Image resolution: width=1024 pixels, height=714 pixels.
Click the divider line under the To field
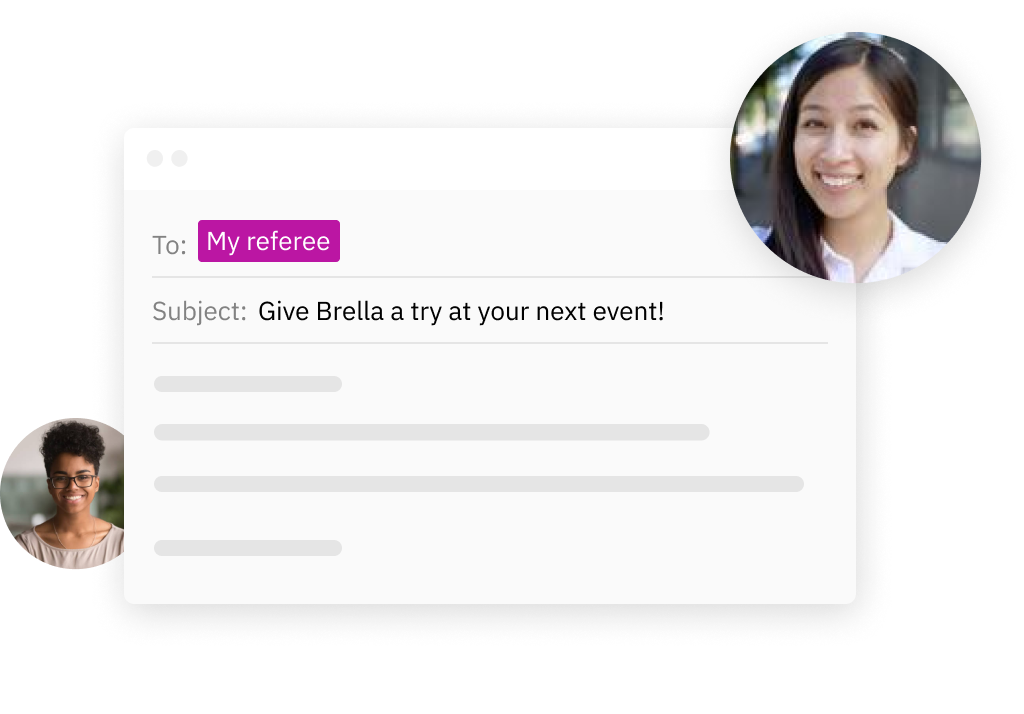tap(490, 277)
